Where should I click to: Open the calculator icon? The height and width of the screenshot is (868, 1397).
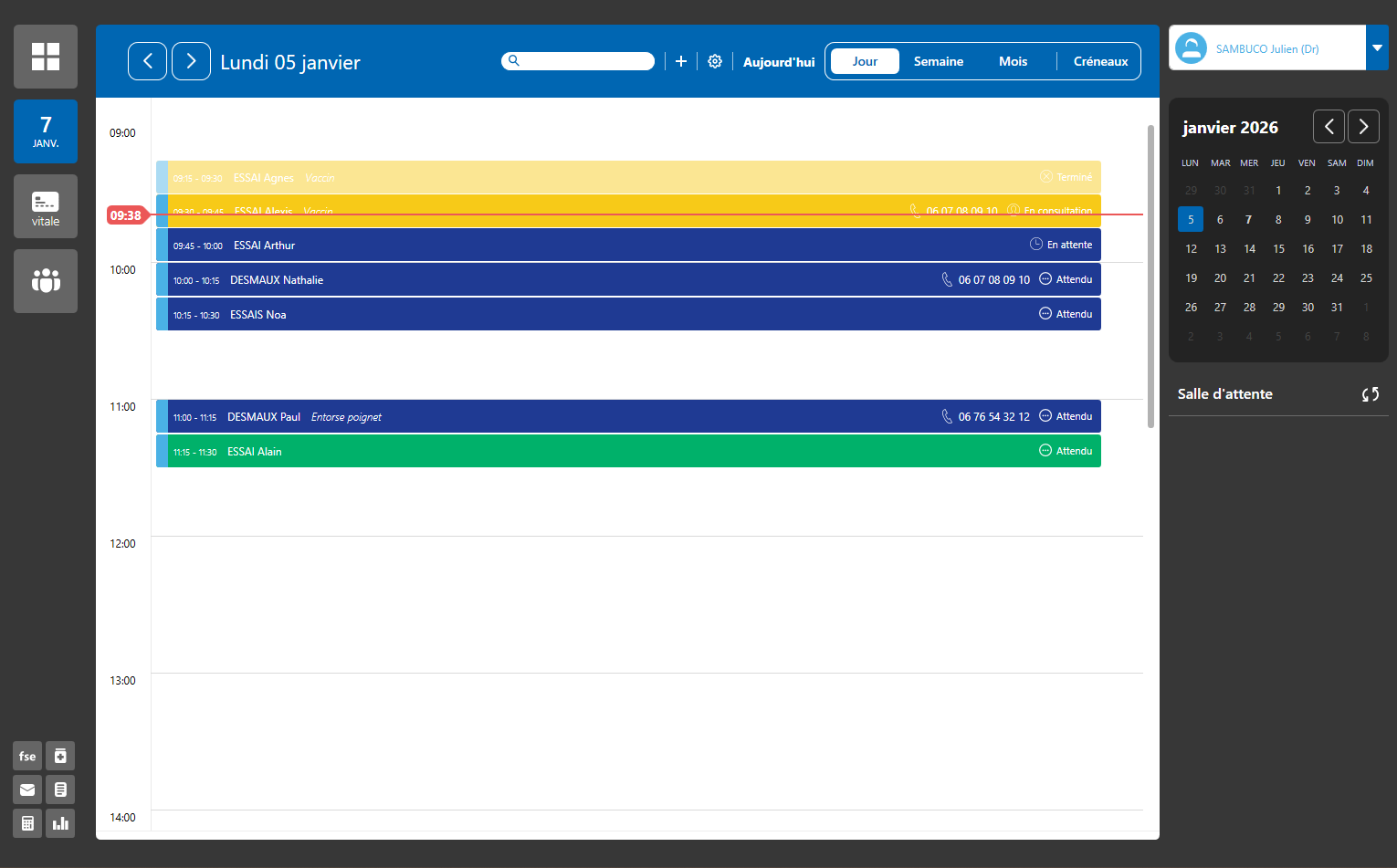click(x=27, y=823)
